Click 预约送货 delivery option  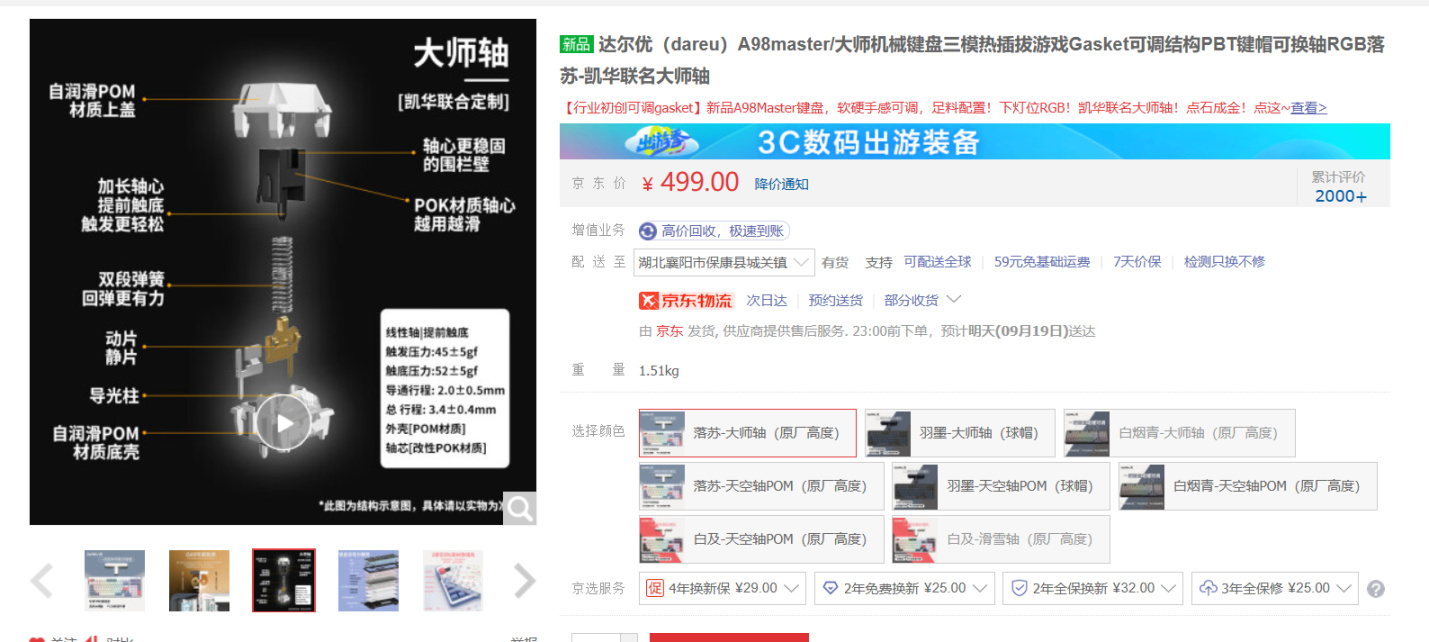pos(835,300)
